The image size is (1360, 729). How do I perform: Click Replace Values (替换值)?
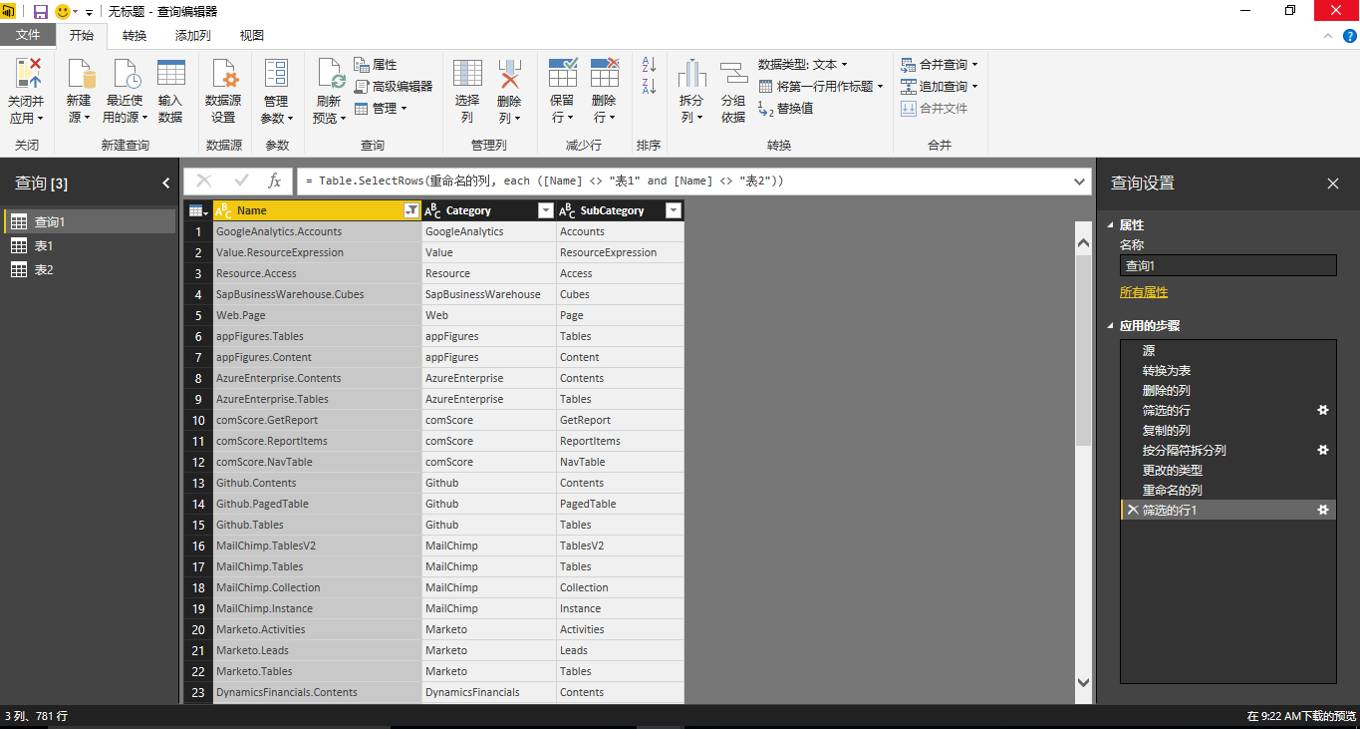(x=786, y=108)
